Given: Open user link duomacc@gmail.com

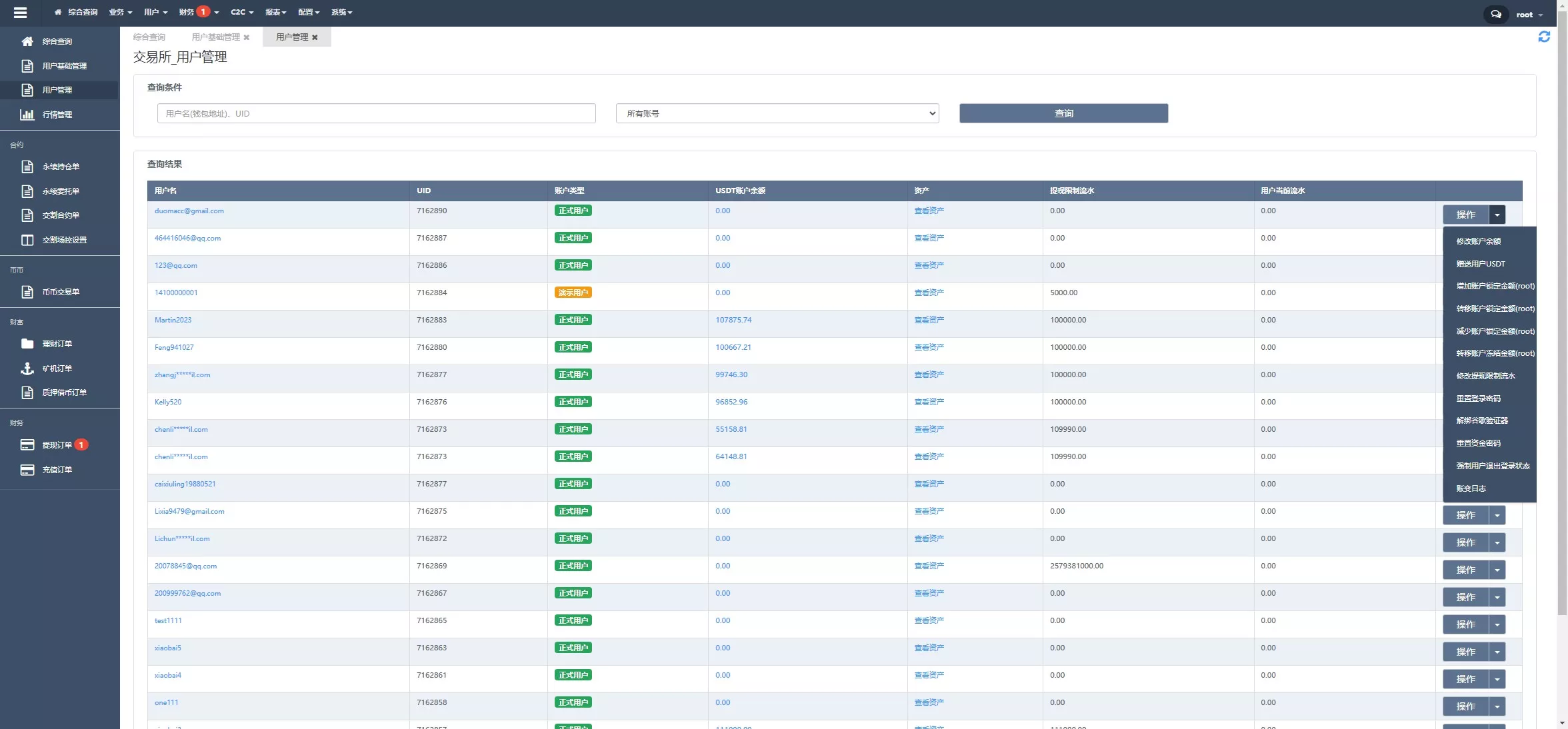Looking at the screenshot, I should [189, 211].
